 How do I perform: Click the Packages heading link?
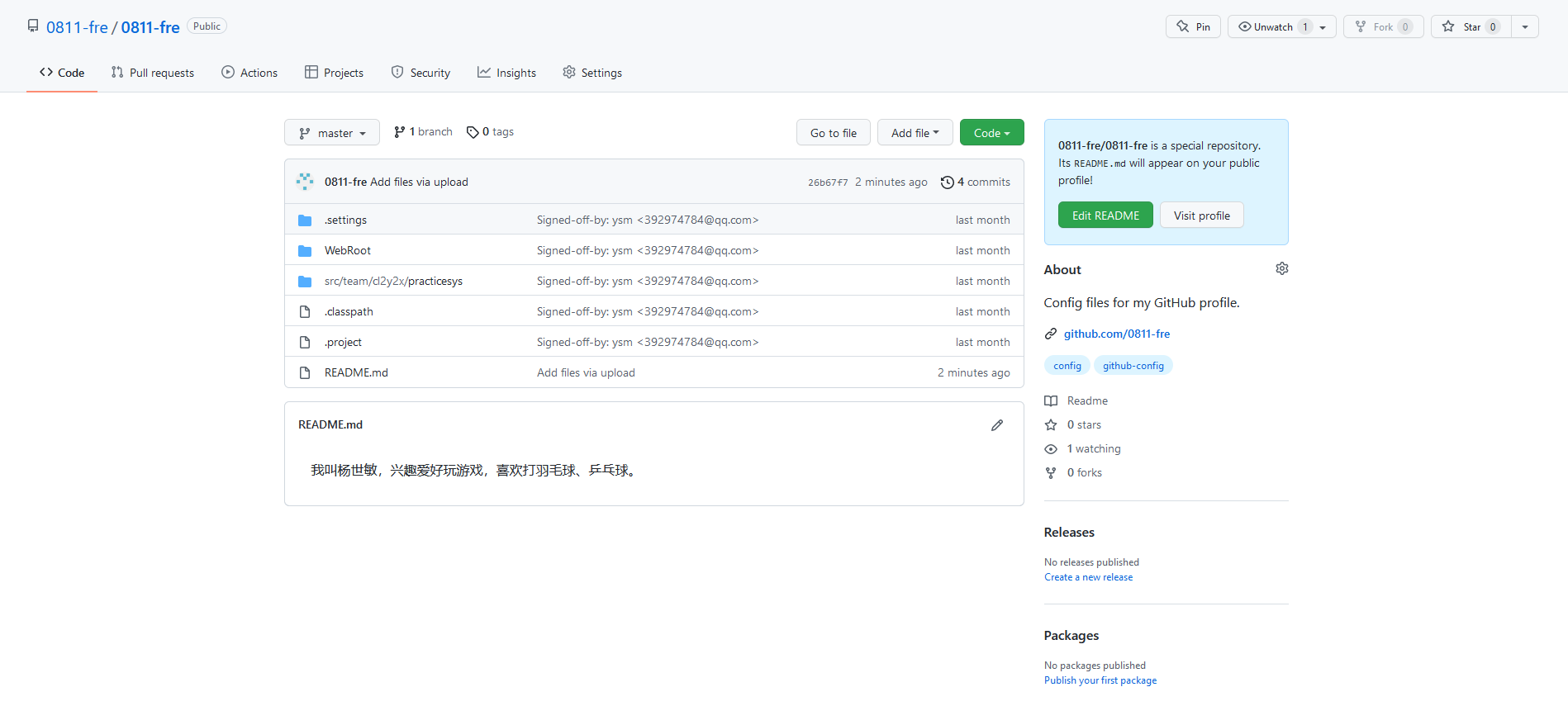[x=1071, y=636]
